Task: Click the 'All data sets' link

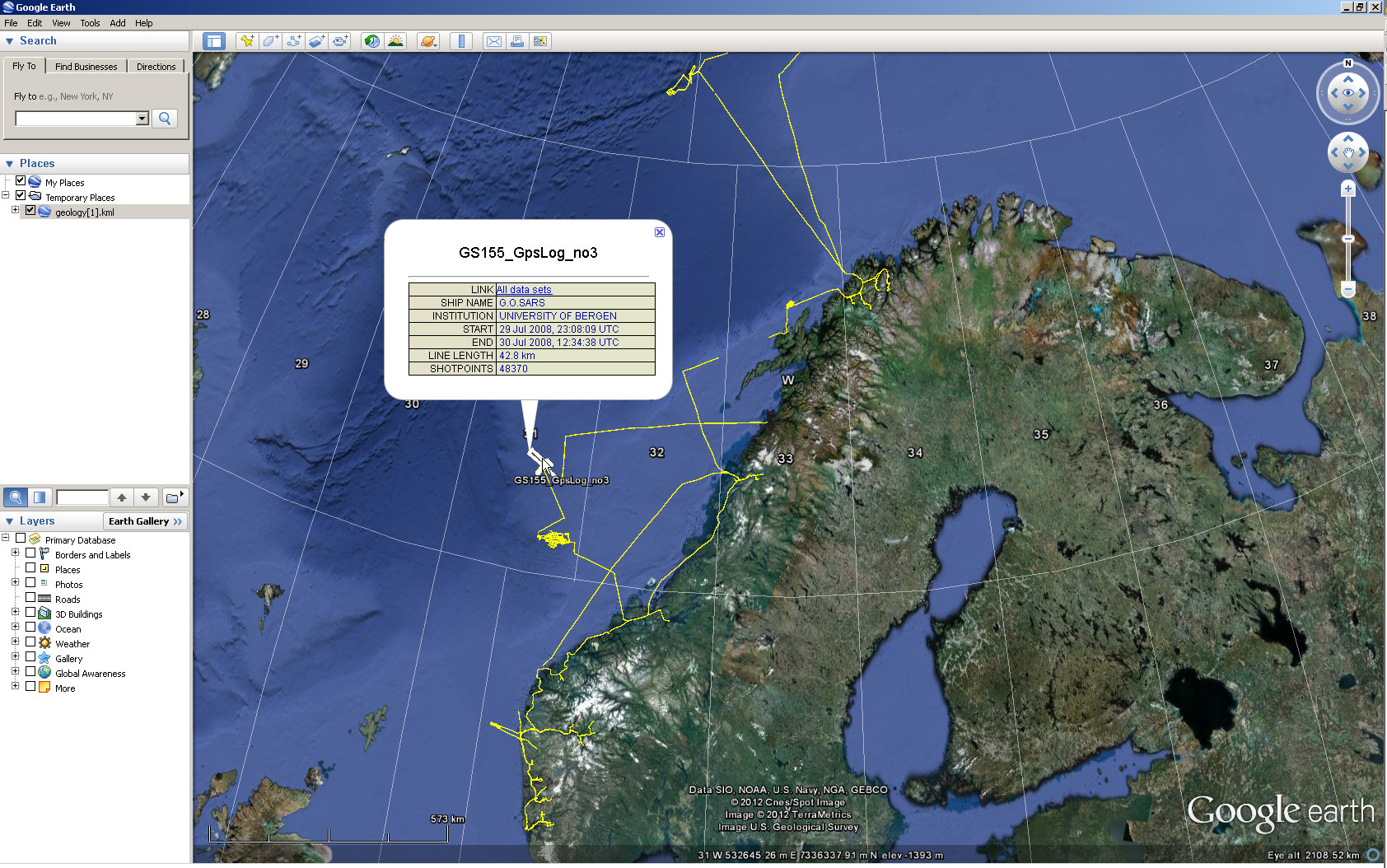Action: coord(525,290)
